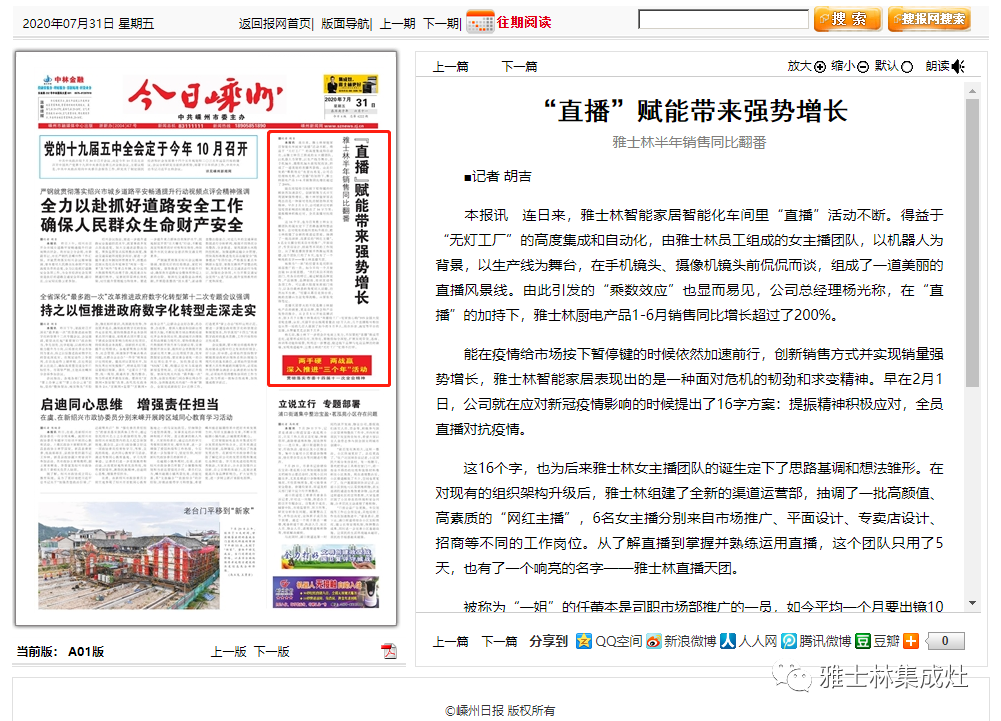1001x721 pixels.
Task: Go to 返回报网首页 homepage link
Action: point(275,24)
